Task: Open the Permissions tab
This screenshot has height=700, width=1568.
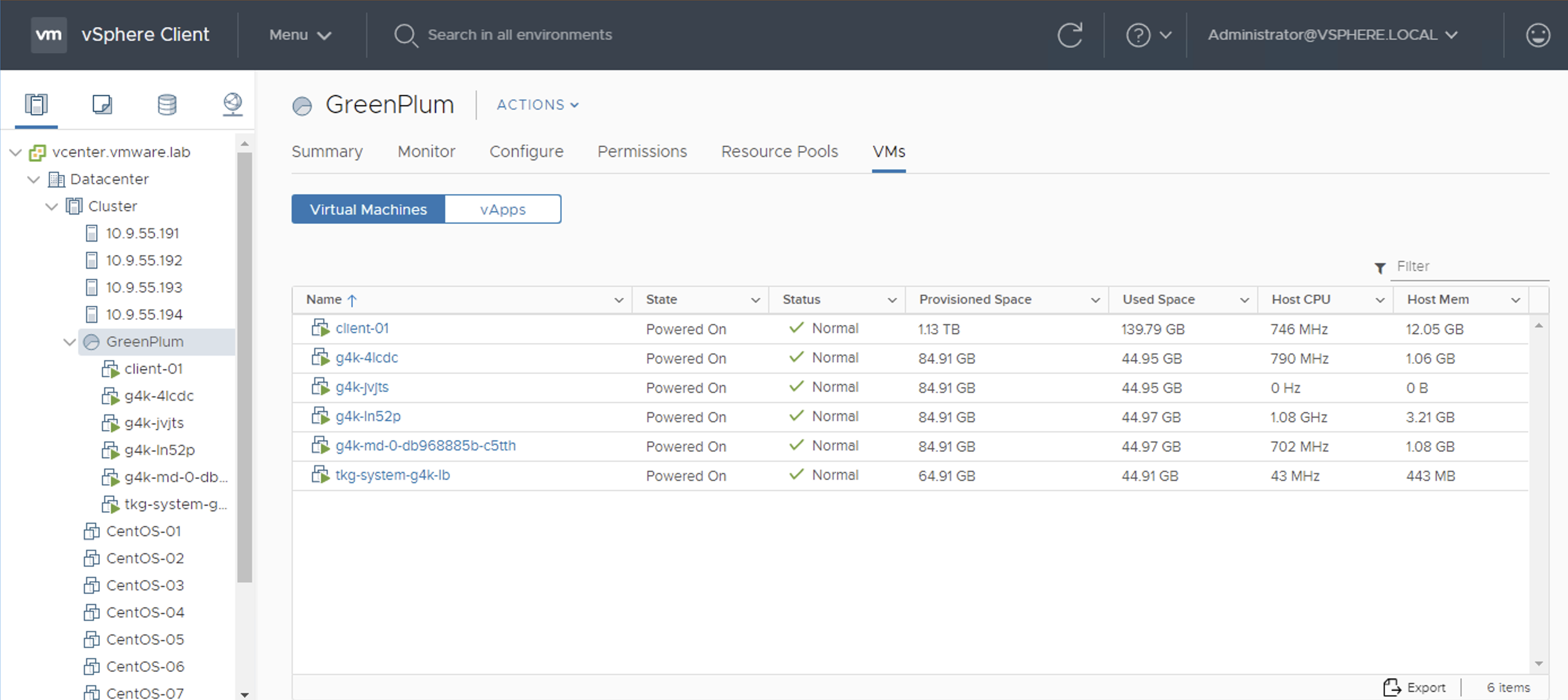Action: click(642, 151)
